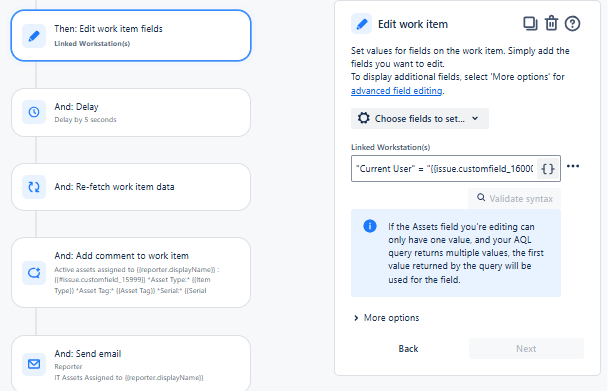Open help with the question mark icon

pos(572,24)
